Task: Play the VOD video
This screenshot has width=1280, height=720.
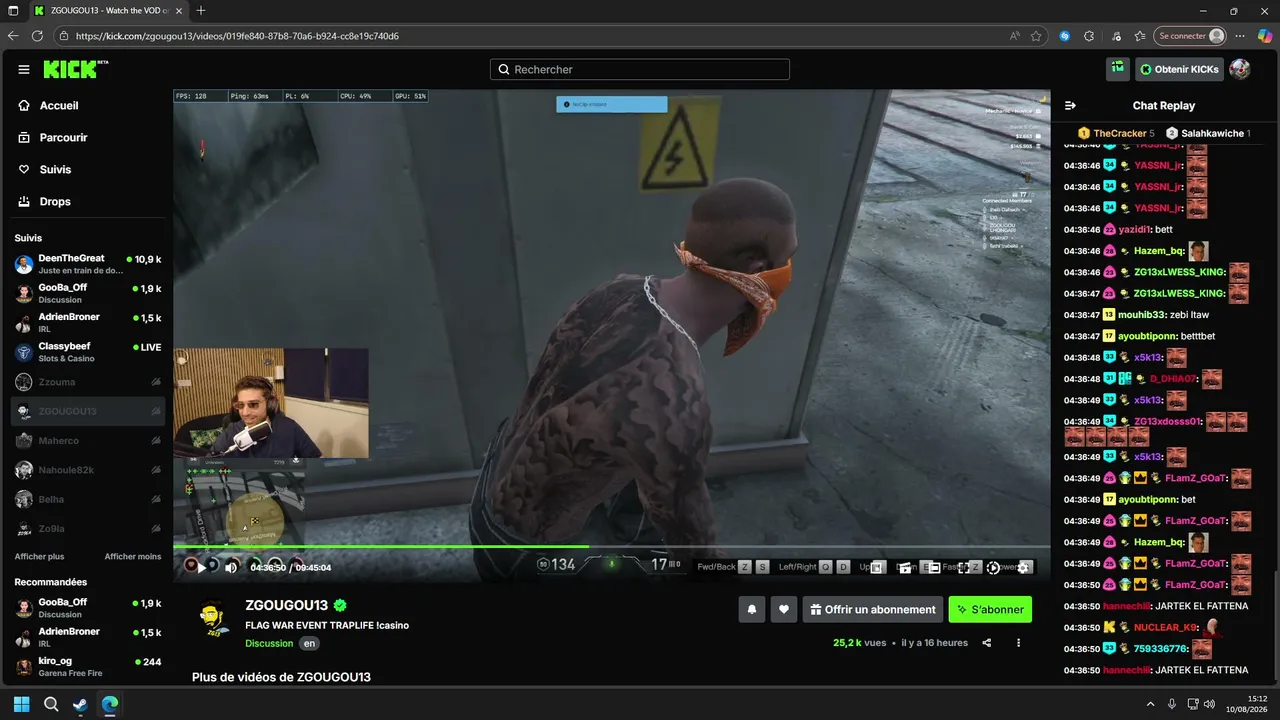Action: 201,567
